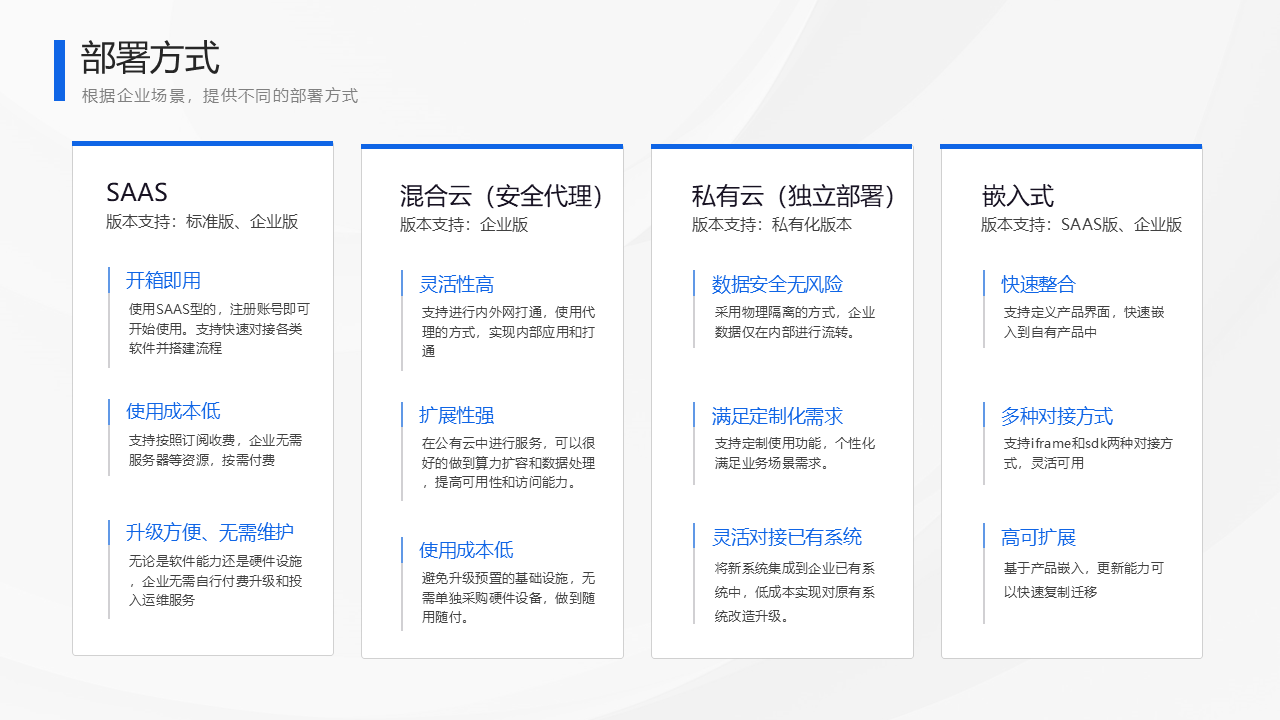1280x720 pixels.
Task: Click the 灵活性高 heading
Action: (x=456, y=284)
